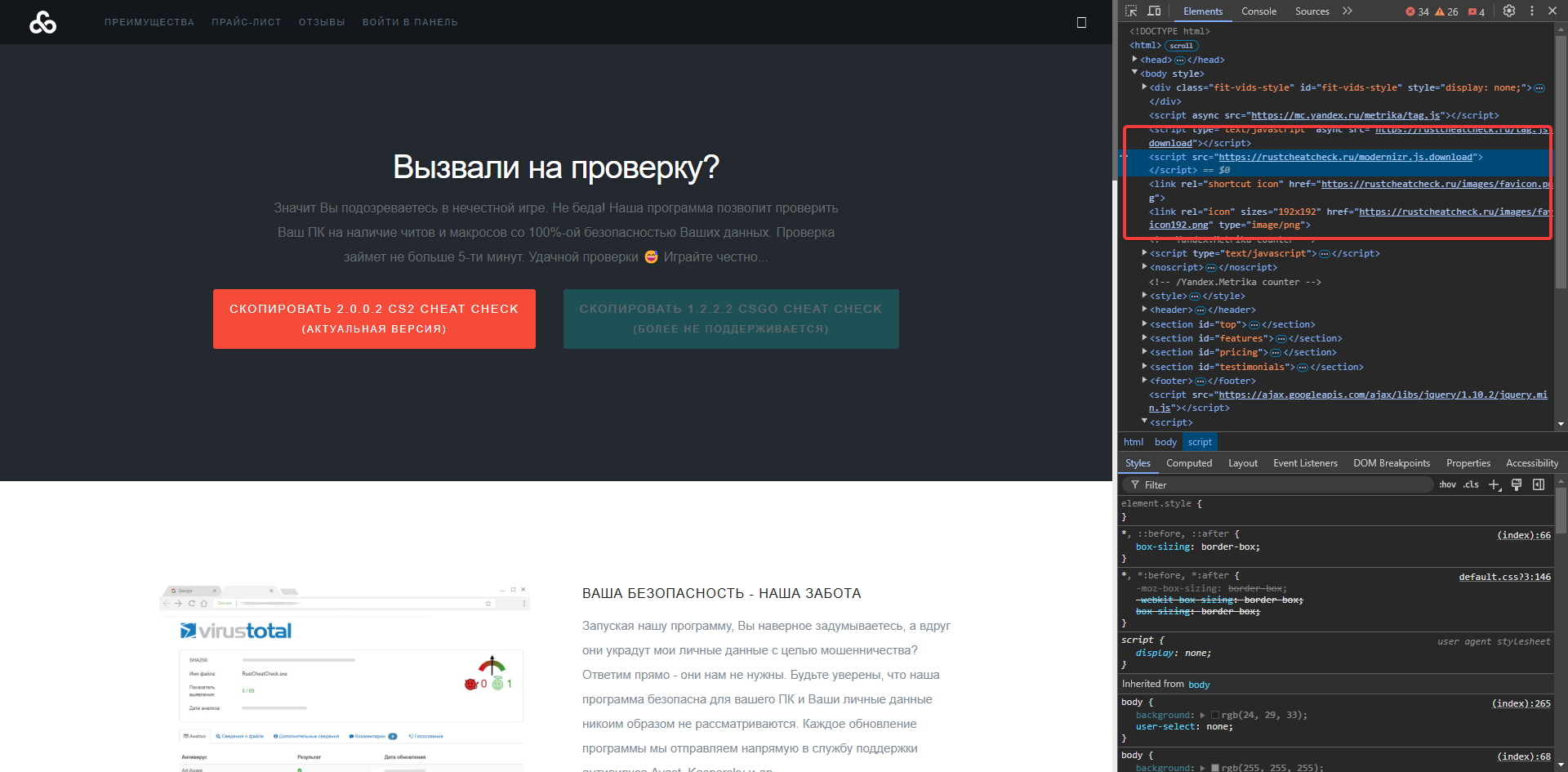This screenshot has height=772, width=1568.
Task: Click the ellipsis in the section pricing node
Action: [1276, 353]
